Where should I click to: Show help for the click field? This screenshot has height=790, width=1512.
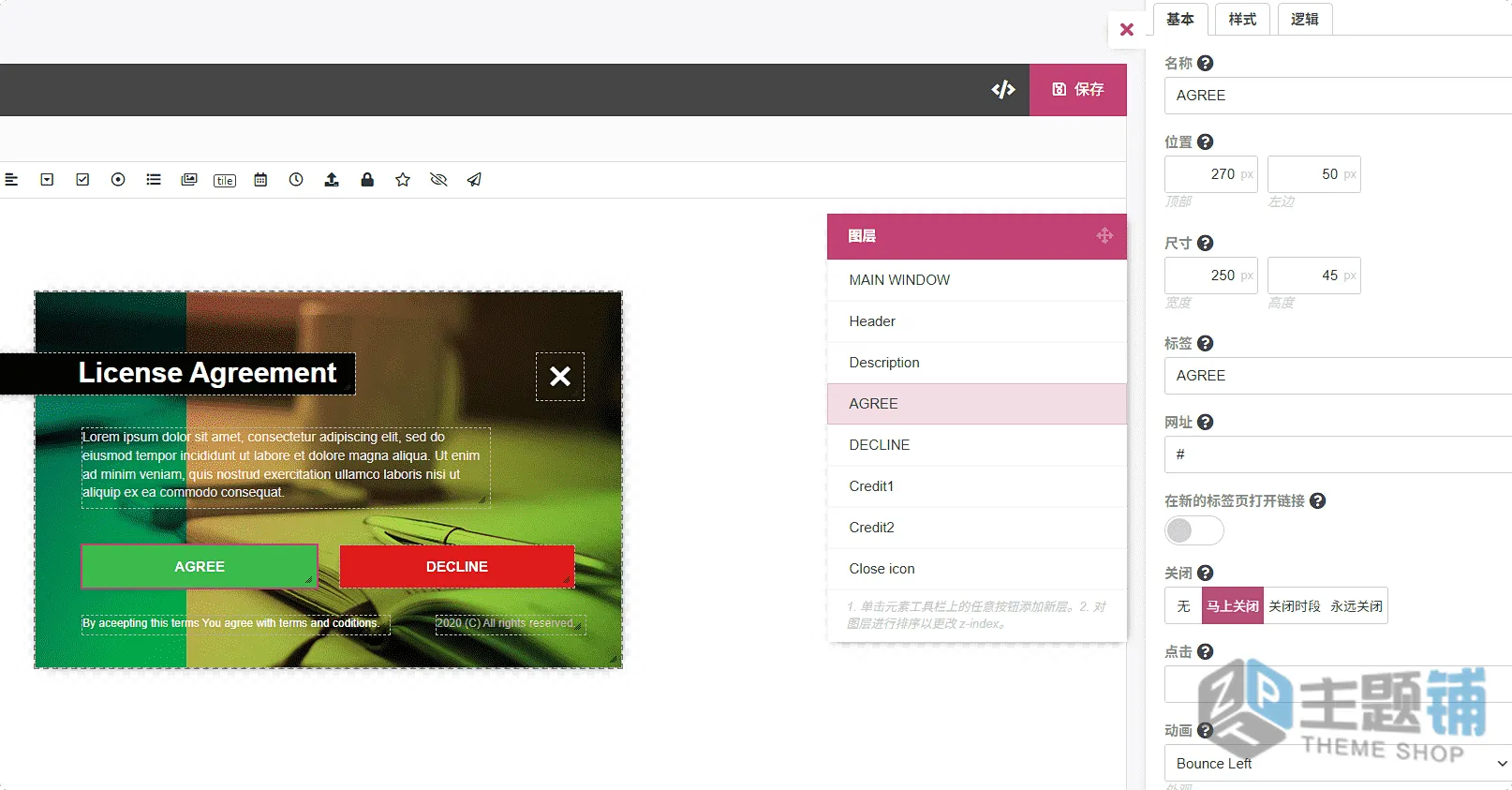1206,651
